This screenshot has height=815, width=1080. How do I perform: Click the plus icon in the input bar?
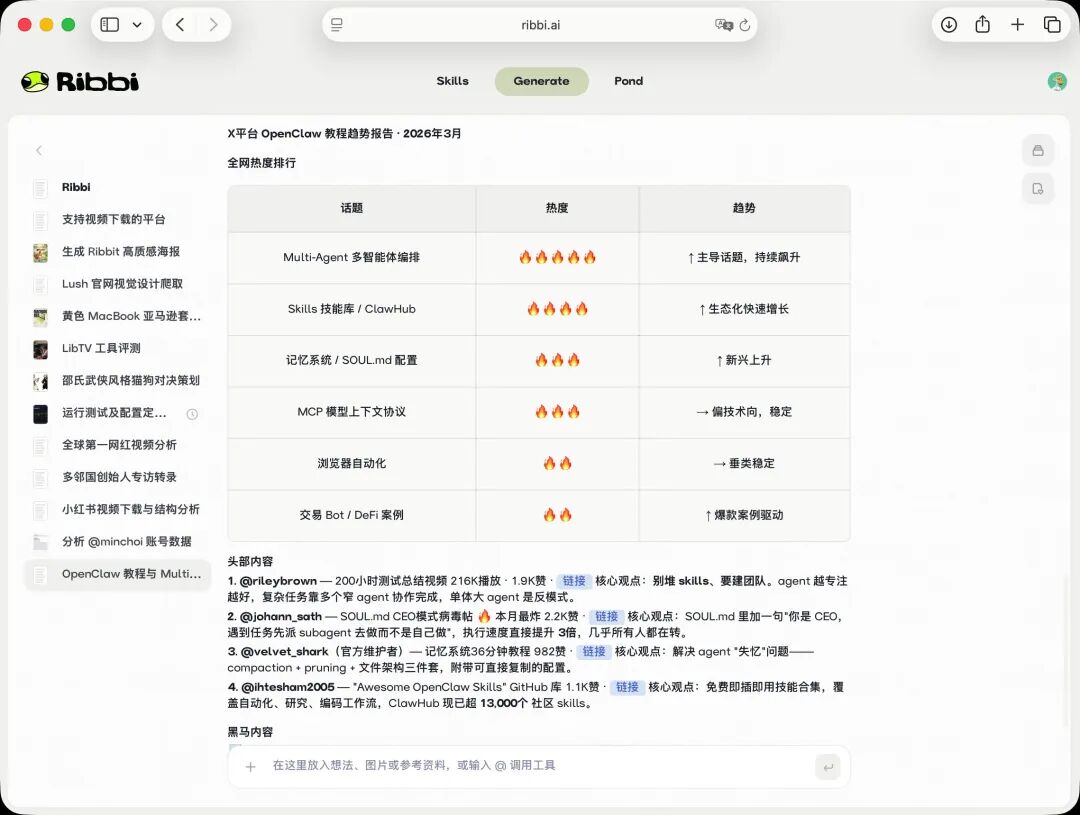[249, 766]
